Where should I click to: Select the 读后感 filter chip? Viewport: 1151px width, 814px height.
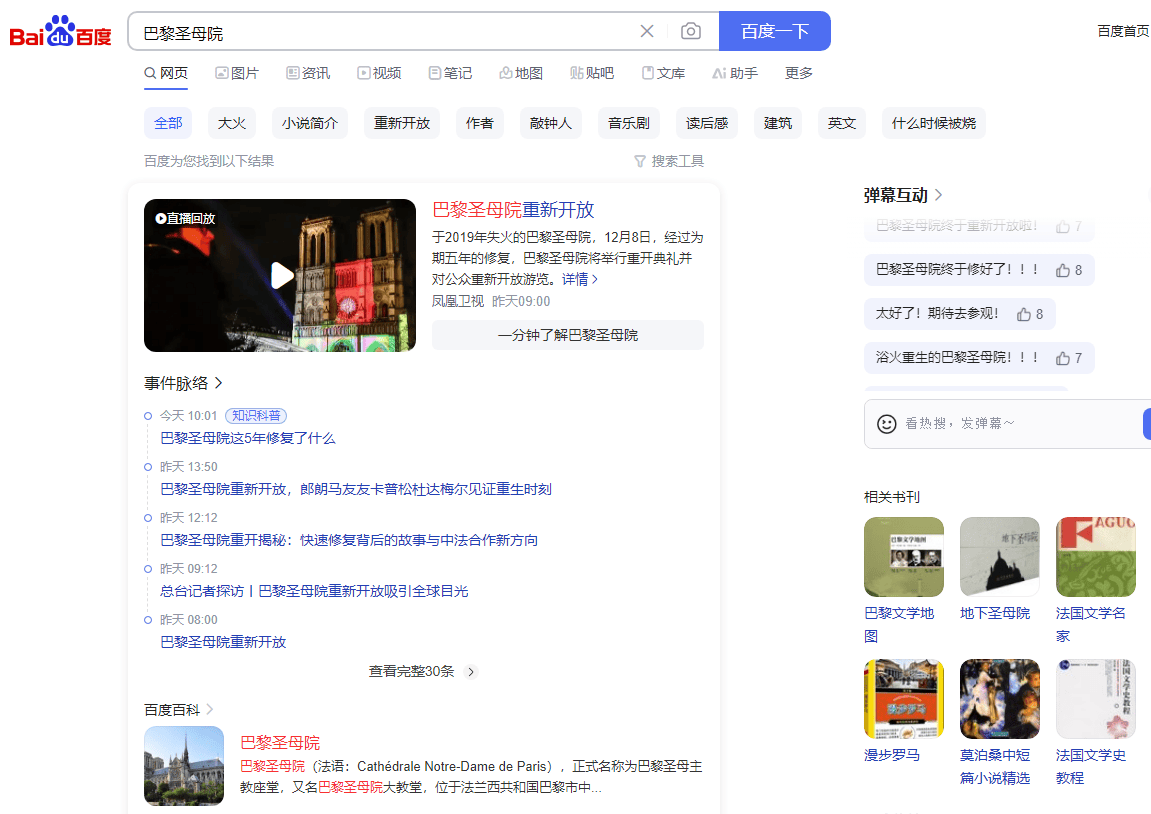(707, 123)
